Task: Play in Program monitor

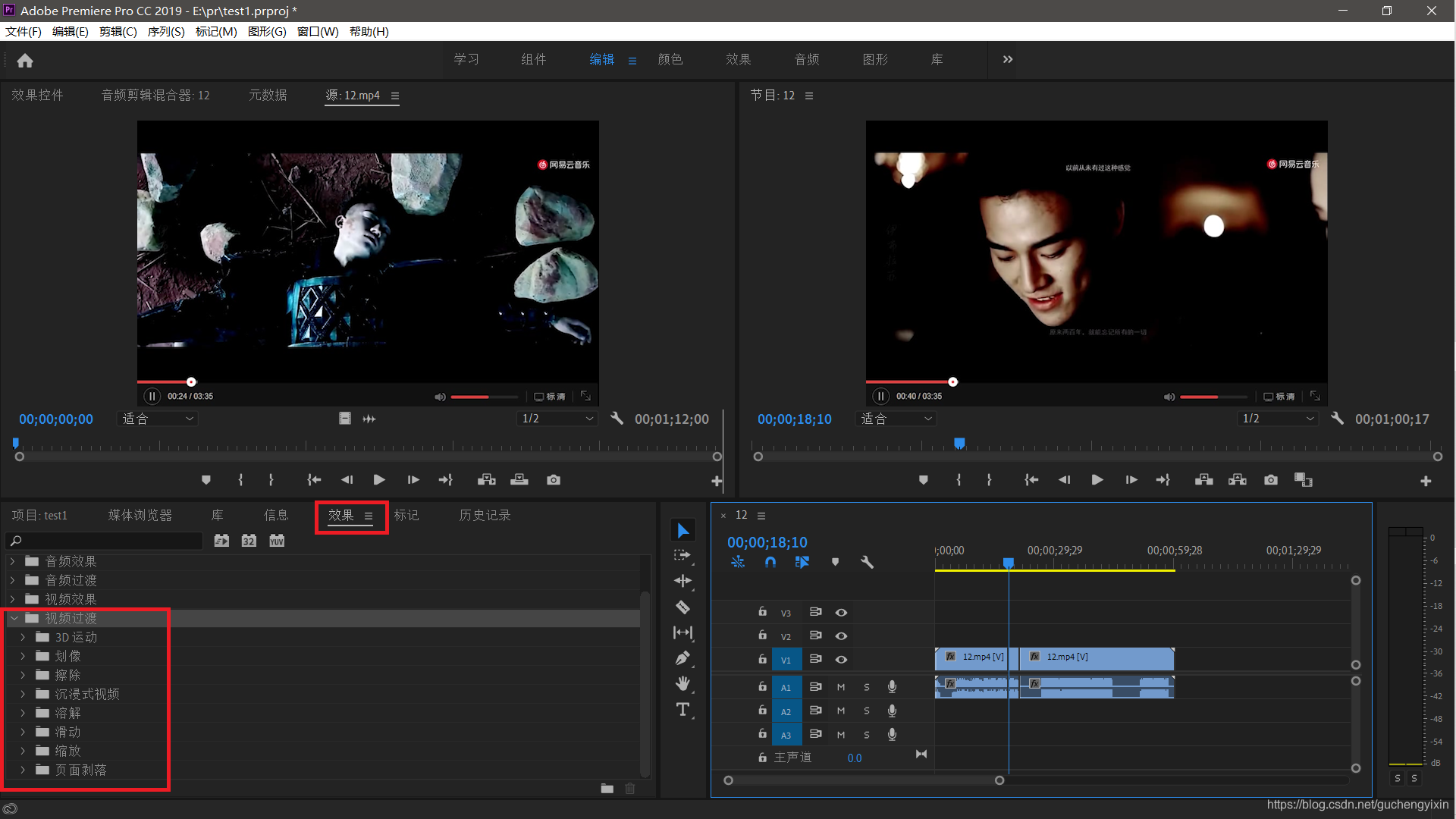Action: [1097, 480]
